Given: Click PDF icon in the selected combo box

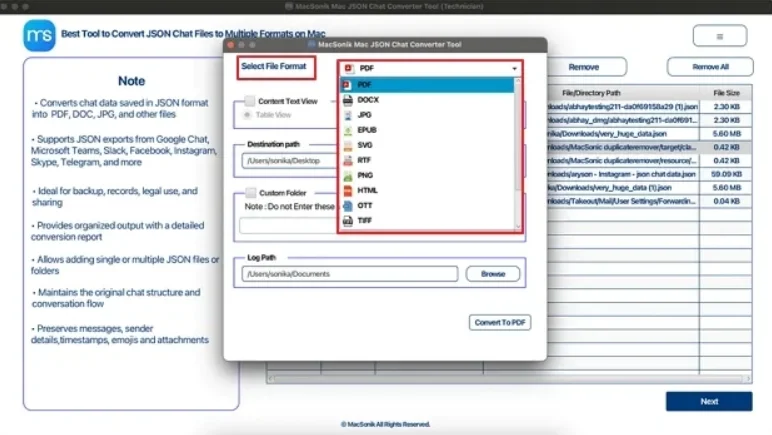Looking at the screenshot, I should [x=349, y=68].
